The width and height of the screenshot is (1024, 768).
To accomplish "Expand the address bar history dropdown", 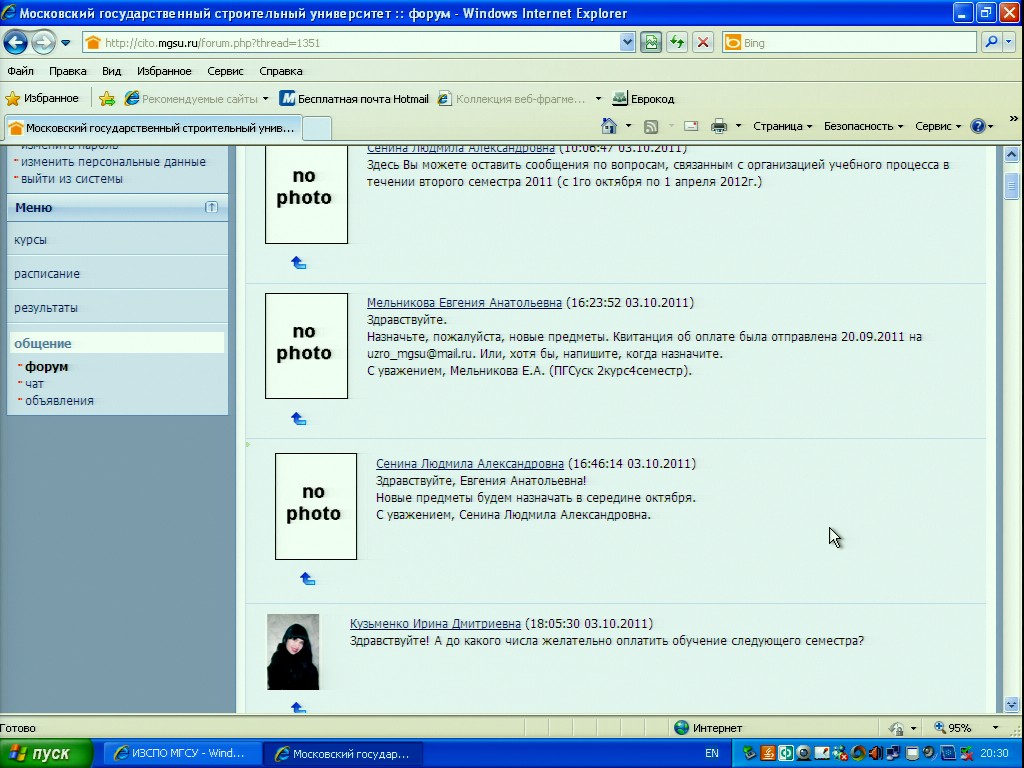I will 627,43.
